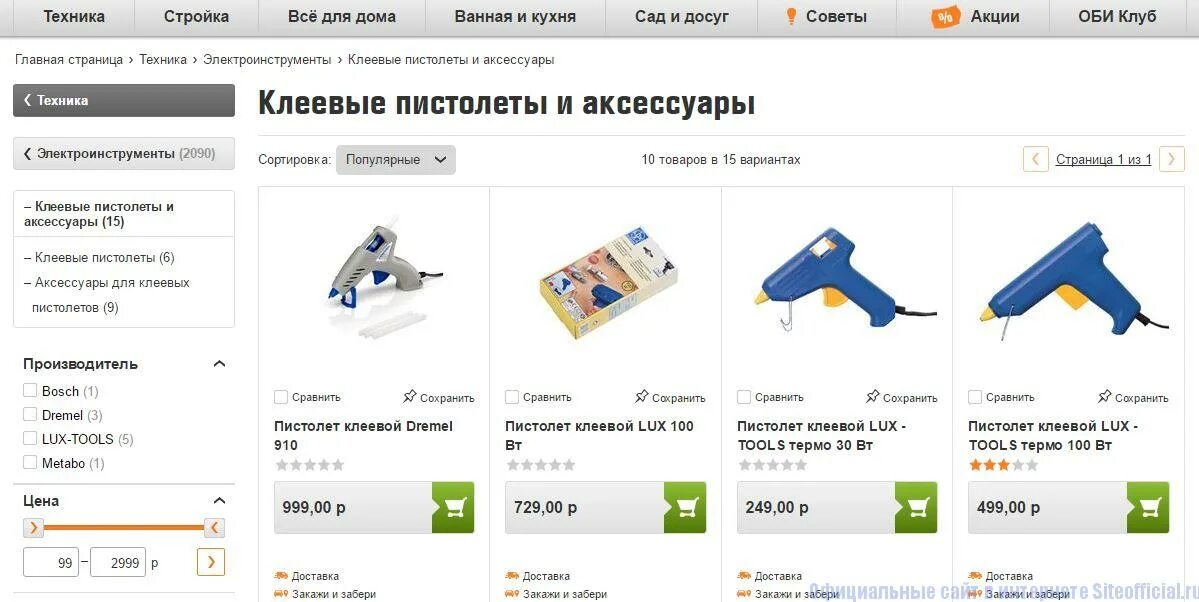
Task: Open the Стройка menu
Action: (x=197, y=16)
